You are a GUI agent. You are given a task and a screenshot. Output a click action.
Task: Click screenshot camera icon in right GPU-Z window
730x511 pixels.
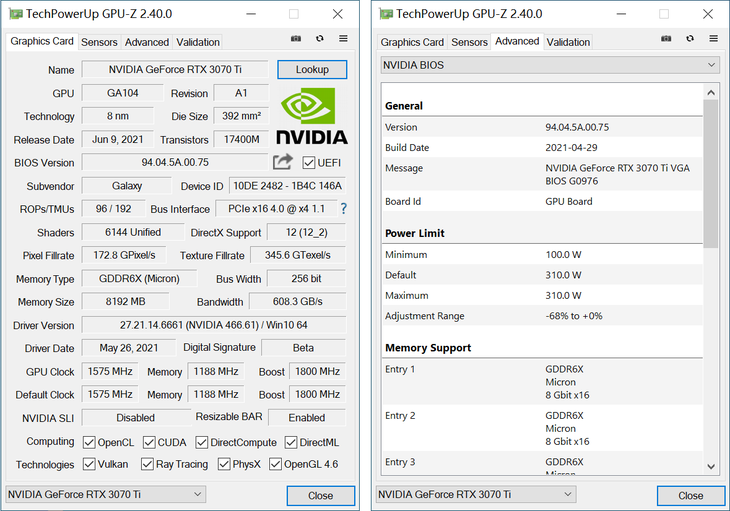[x=666, y=39]
